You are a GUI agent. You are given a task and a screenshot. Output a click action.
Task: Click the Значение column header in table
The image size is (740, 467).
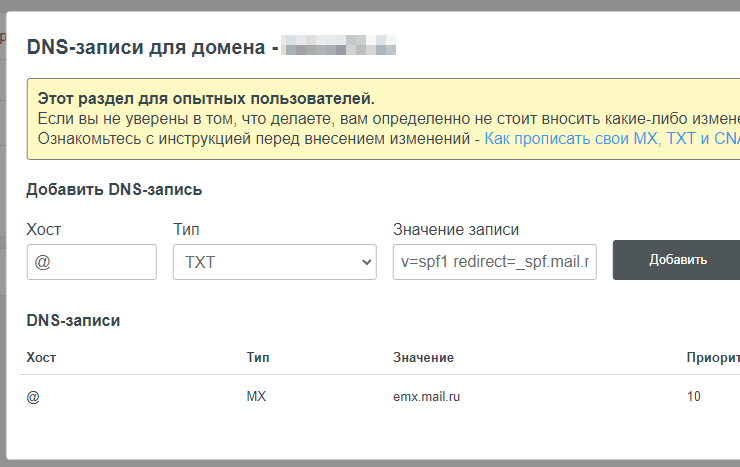(x=423, y=357)
